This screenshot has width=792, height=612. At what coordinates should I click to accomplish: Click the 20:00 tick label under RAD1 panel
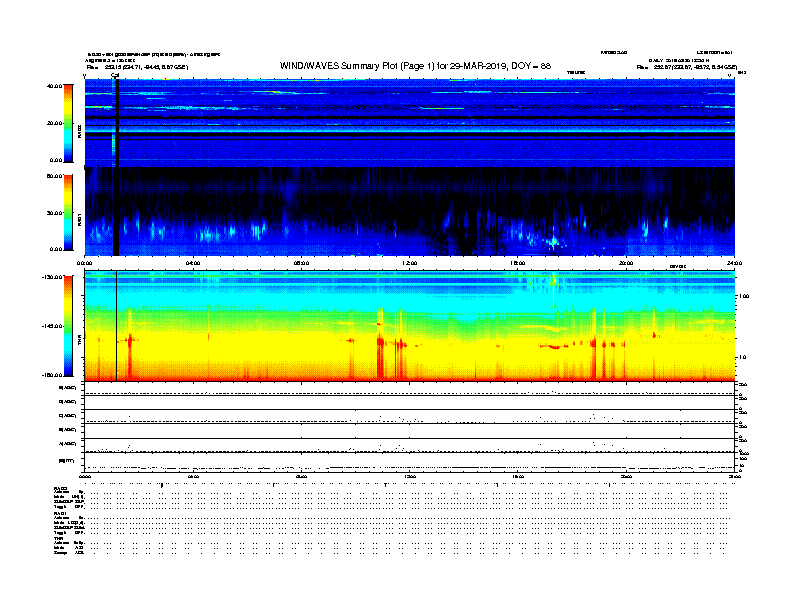pyautogui.click(x=626, y=263)
